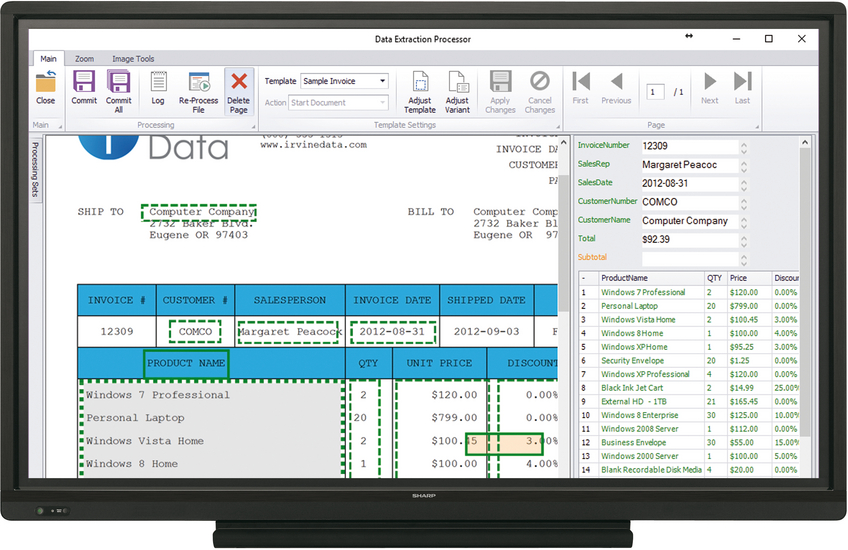
Task: Select the Windows Vista Home grid row
Action: point(688,320)
